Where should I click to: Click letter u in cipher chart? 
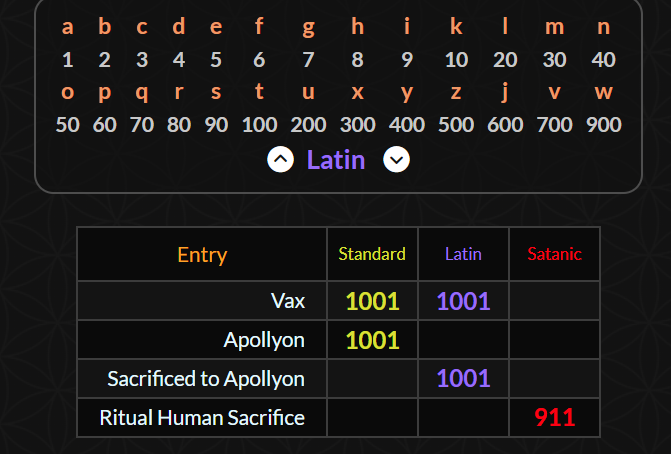coord(309,92)
